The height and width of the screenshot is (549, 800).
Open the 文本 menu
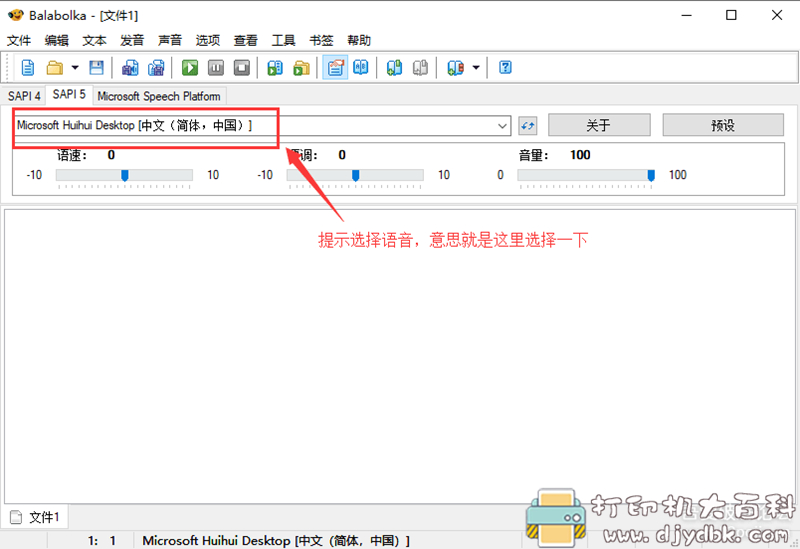pos(94,40)
